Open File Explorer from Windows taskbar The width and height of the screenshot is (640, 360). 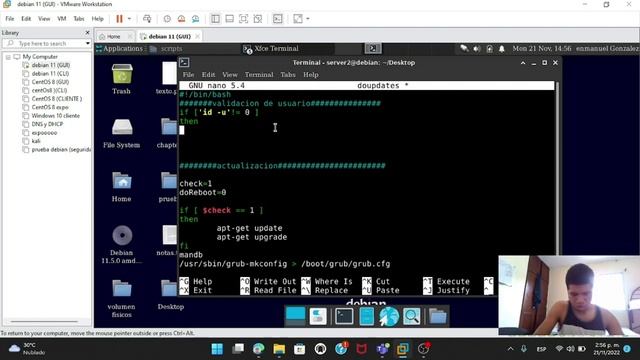point(279,349)
